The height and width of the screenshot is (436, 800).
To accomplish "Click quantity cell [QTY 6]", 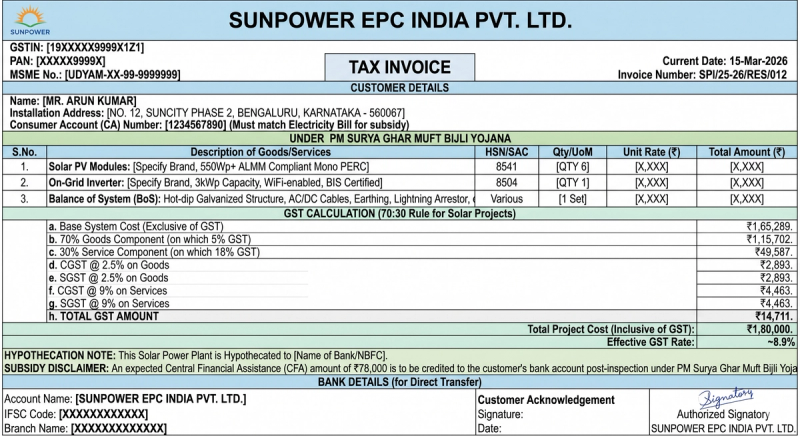I will click(x=572, y=167).
